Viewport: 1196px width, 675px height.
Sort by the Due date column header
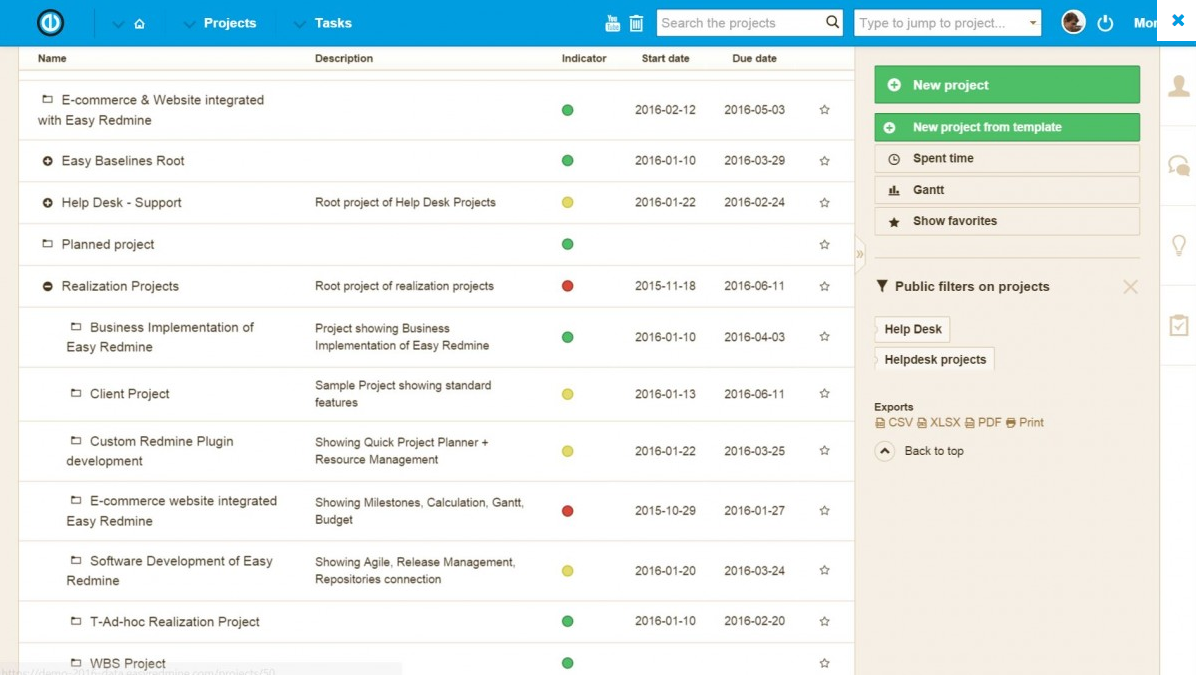click(x=754, y=58)
